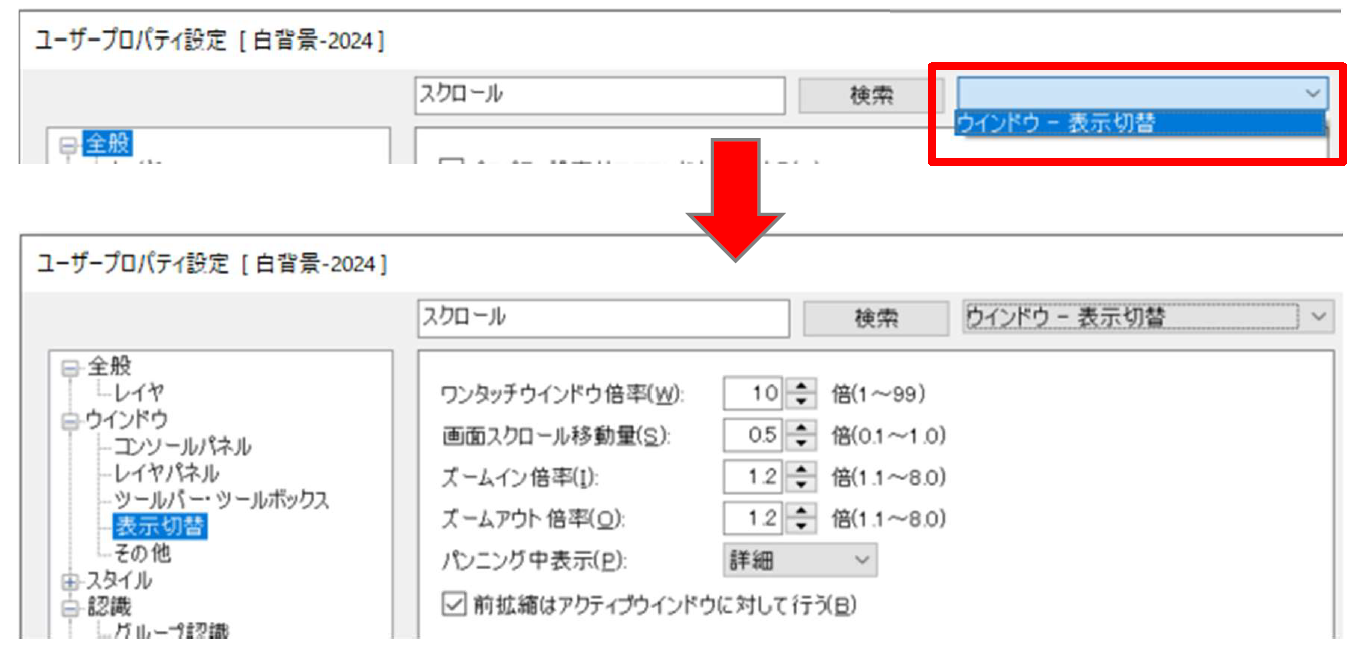
Task: Click the ズームイン倍率 value field
Action: click(x=754, y=477)
